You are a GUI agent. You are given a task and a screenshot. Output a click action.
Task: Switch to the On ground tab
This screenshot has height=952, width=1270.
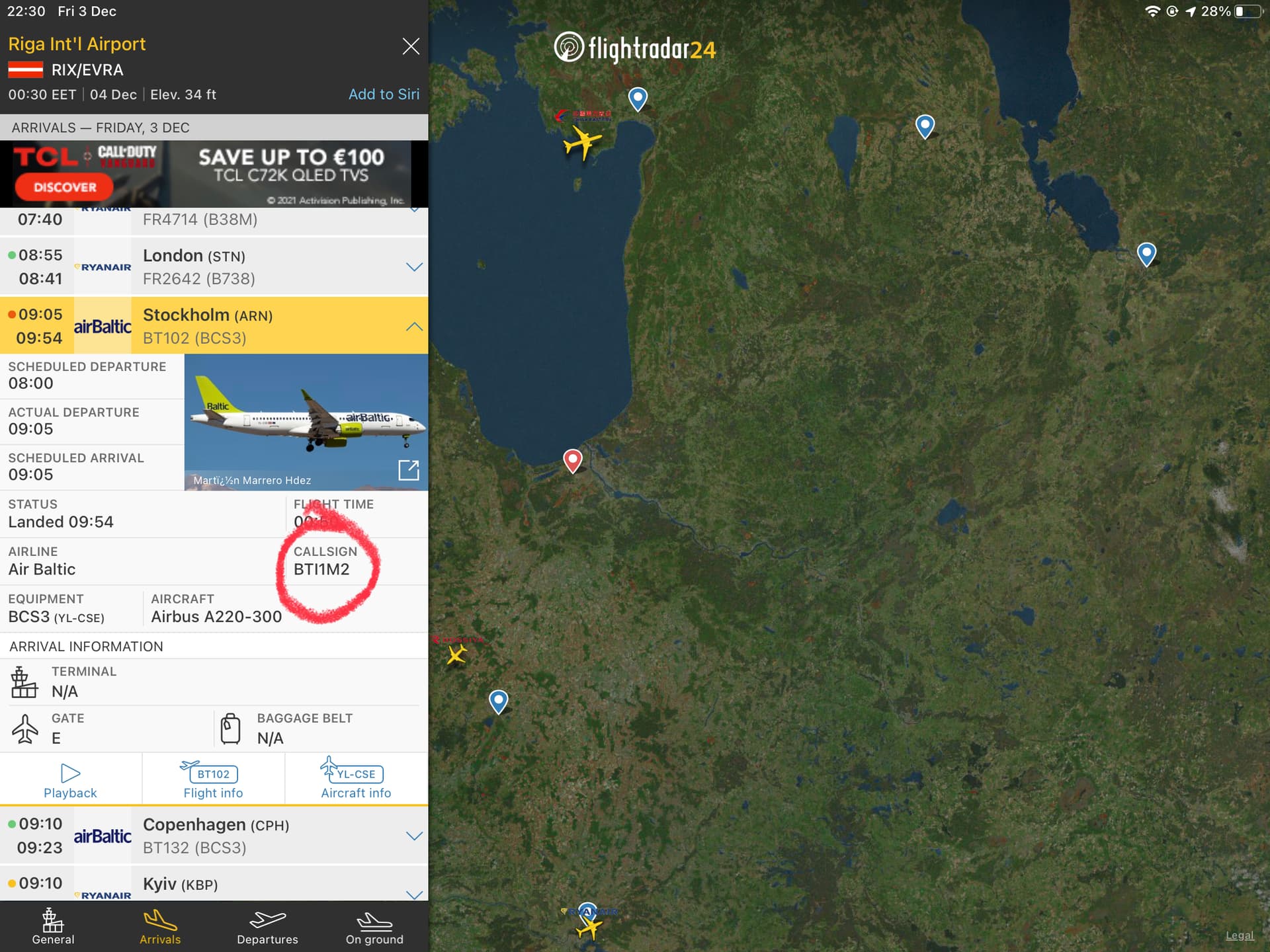click(x=374, y=927)
